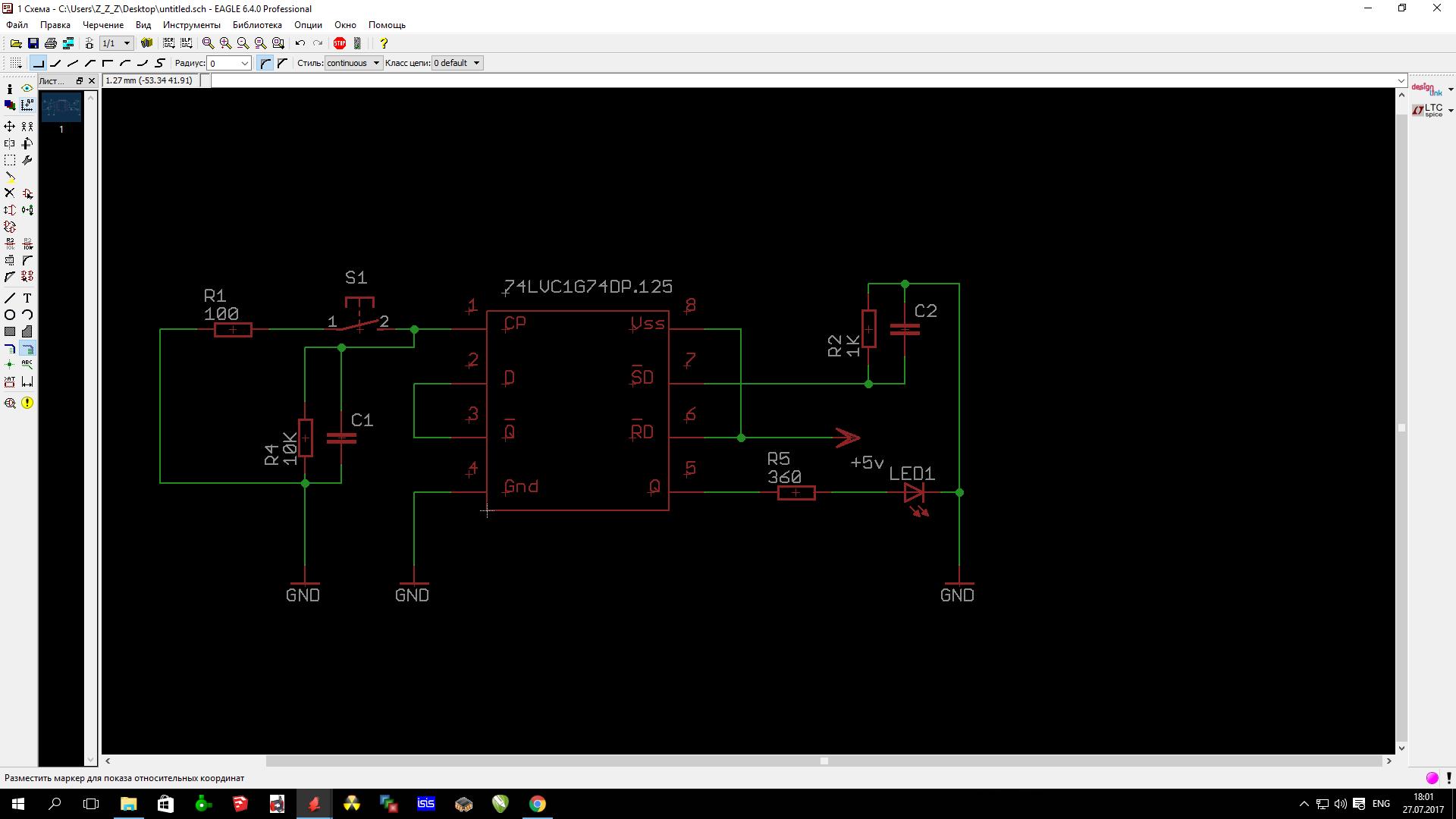
Task: Click the Zoom to fit icon
Action: [x=208, y=43]
